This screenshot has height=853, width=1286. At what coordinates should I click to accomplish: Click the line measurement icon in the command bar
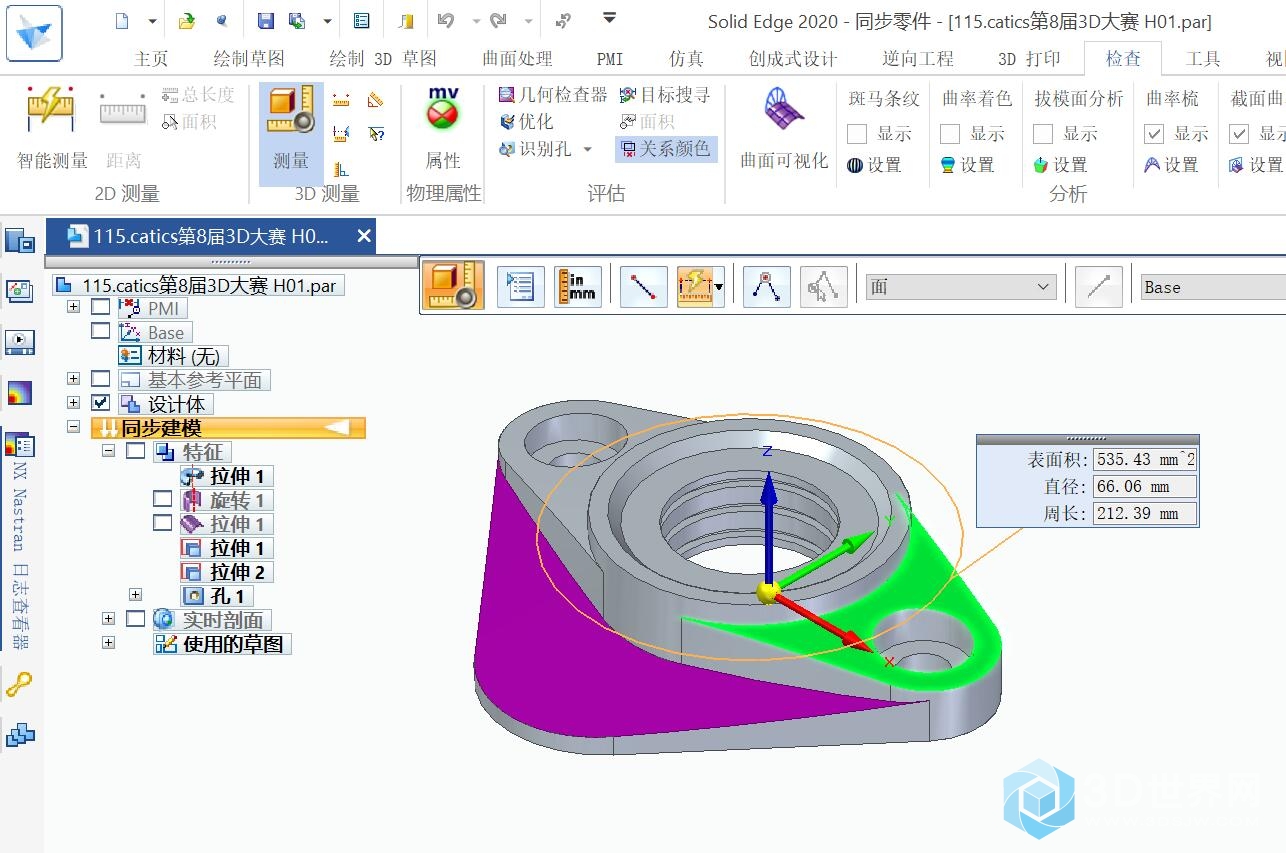(644, 287)
